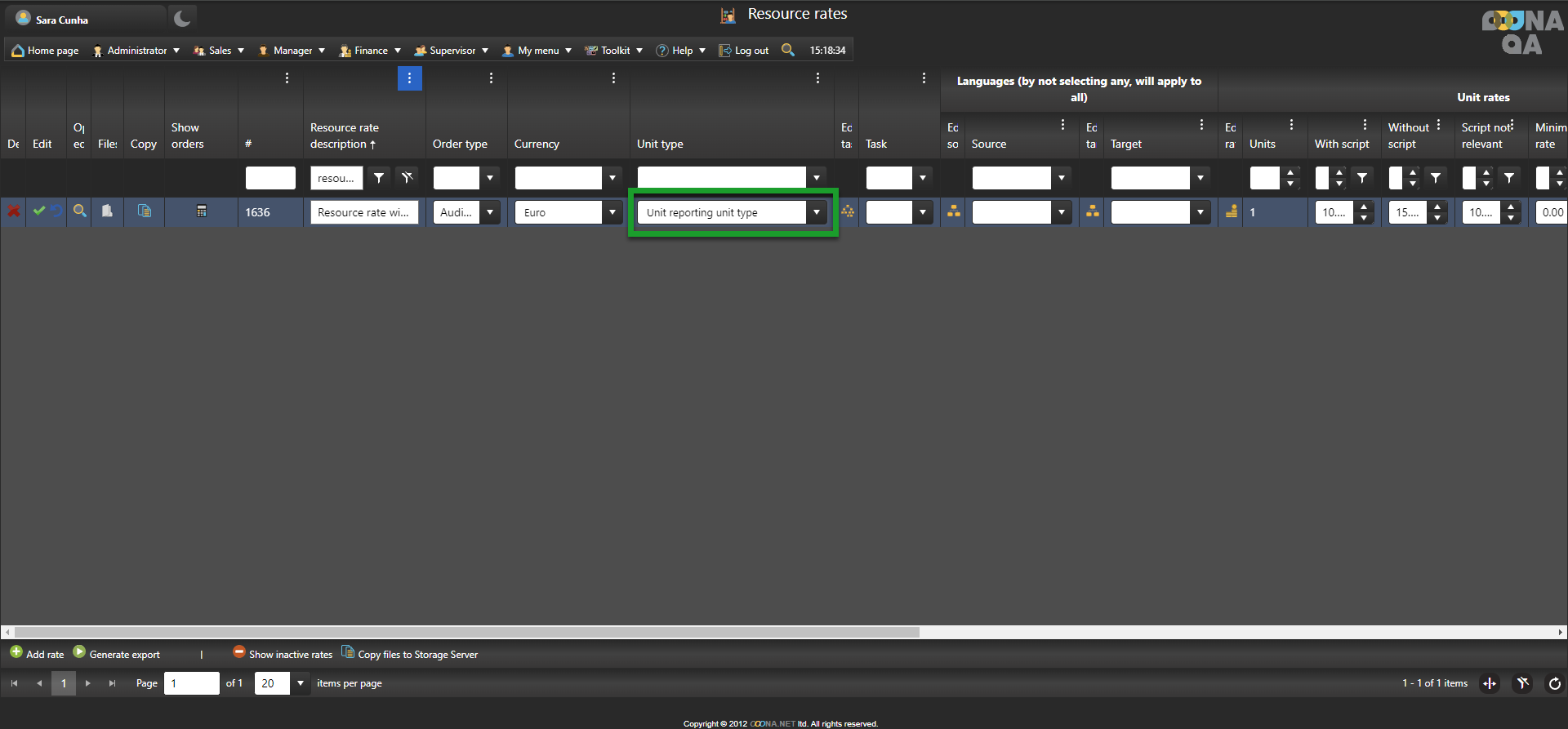Viewport: 1568px width, 729px height.
Task: Open the Finance menu
Action: (370, 51)
